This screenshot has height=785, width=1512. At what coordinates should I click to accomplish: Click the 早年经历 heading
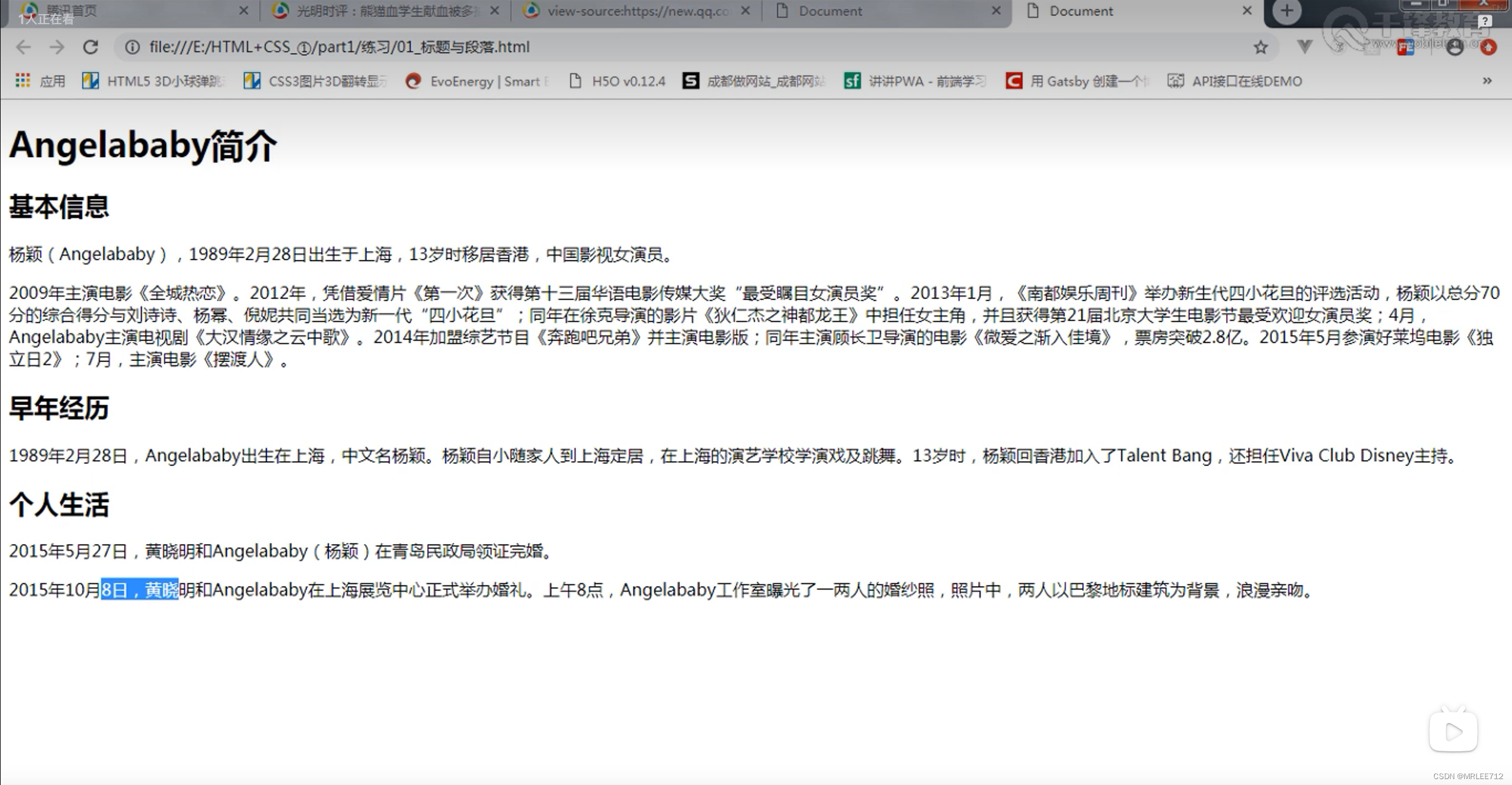[x=59, y=408]
